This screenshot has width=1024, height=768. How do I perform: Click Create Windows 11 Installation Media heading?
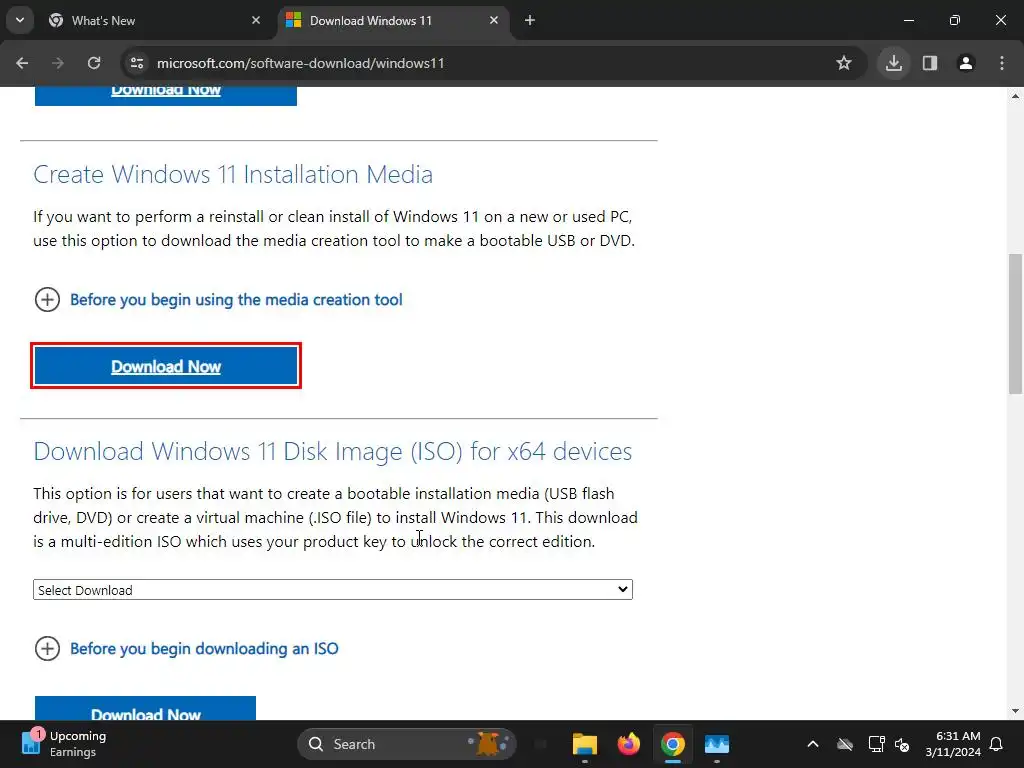(x=233, y=174)
